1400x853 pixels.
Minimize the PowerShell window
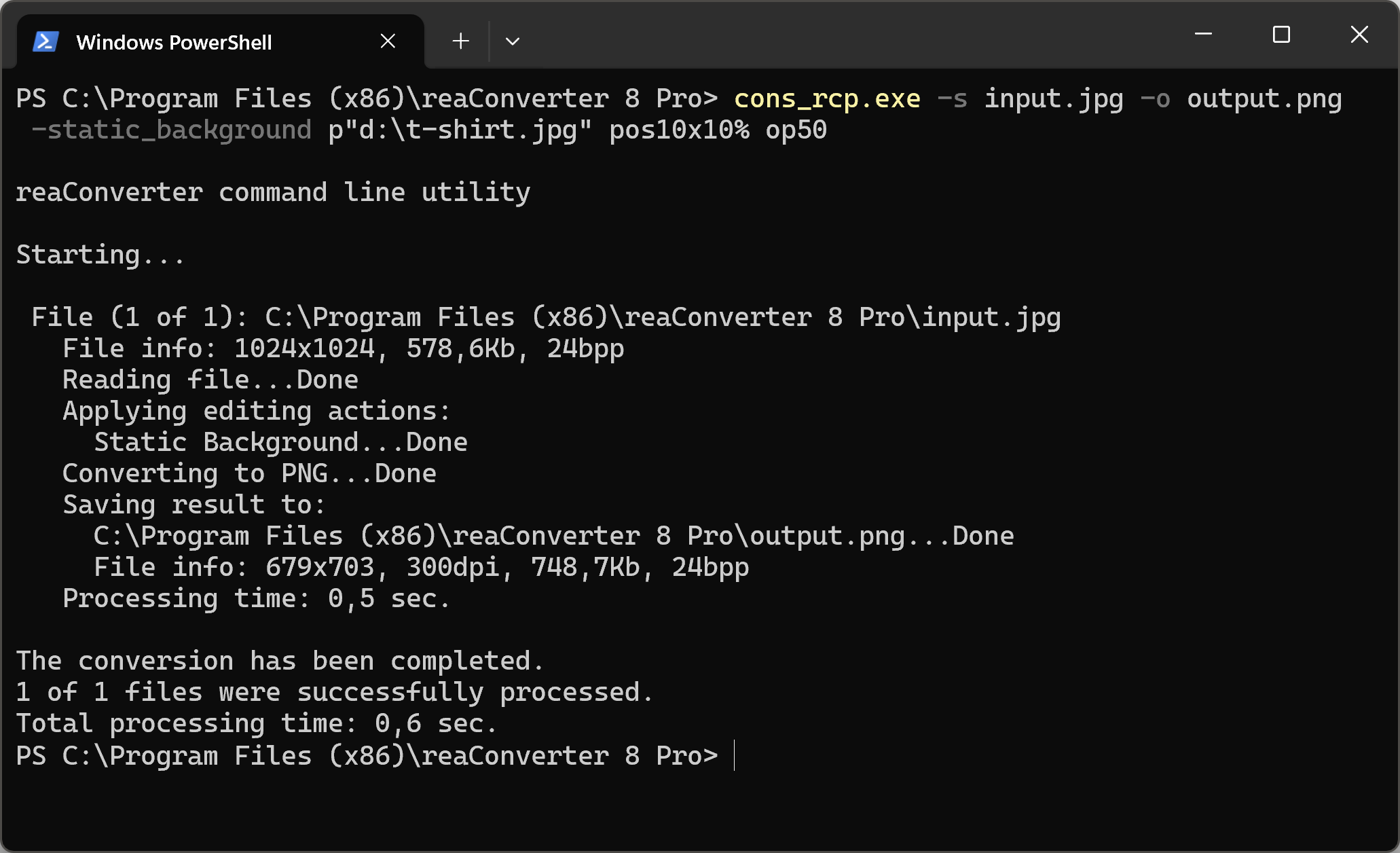[1203, 34]
